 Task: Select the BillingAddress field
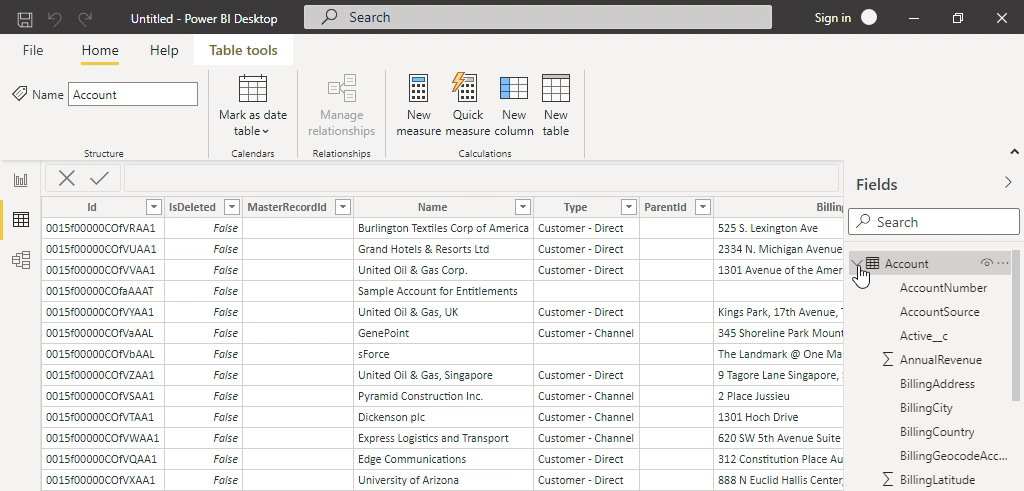[x=937, y=384]
